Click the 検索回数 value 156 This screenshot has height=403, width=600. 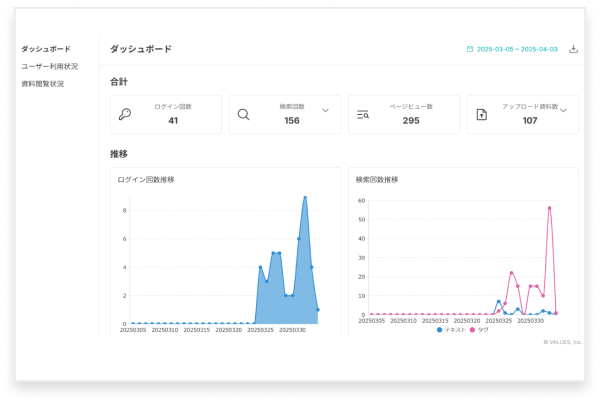click(x=292, y=121)
